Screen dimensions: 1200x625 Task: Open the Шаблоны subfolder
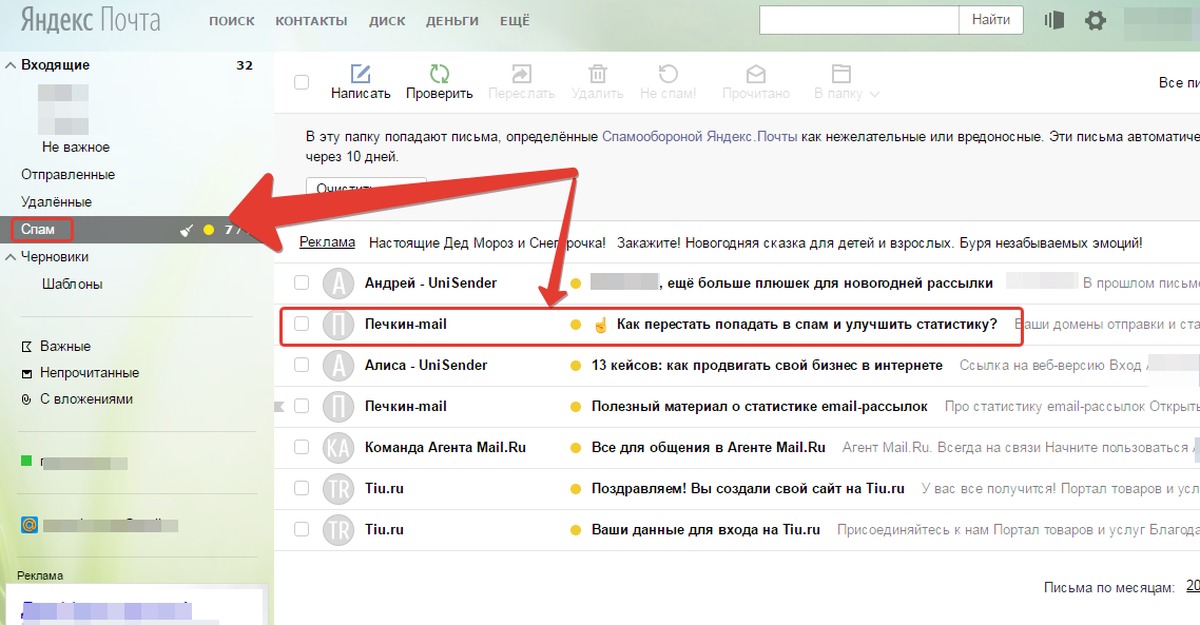pyautogui.click(x=72, y=284)
